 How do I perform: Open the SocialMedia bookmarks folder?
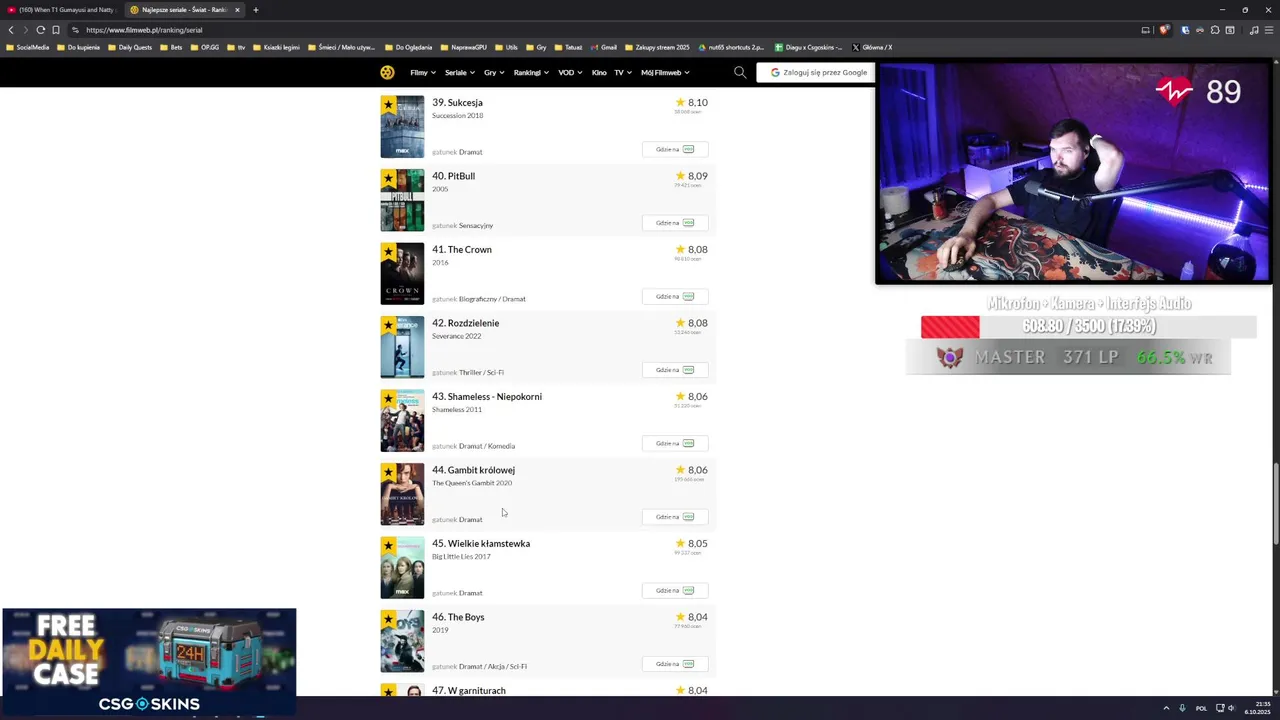pyautogui.click(x=27, y=47)
